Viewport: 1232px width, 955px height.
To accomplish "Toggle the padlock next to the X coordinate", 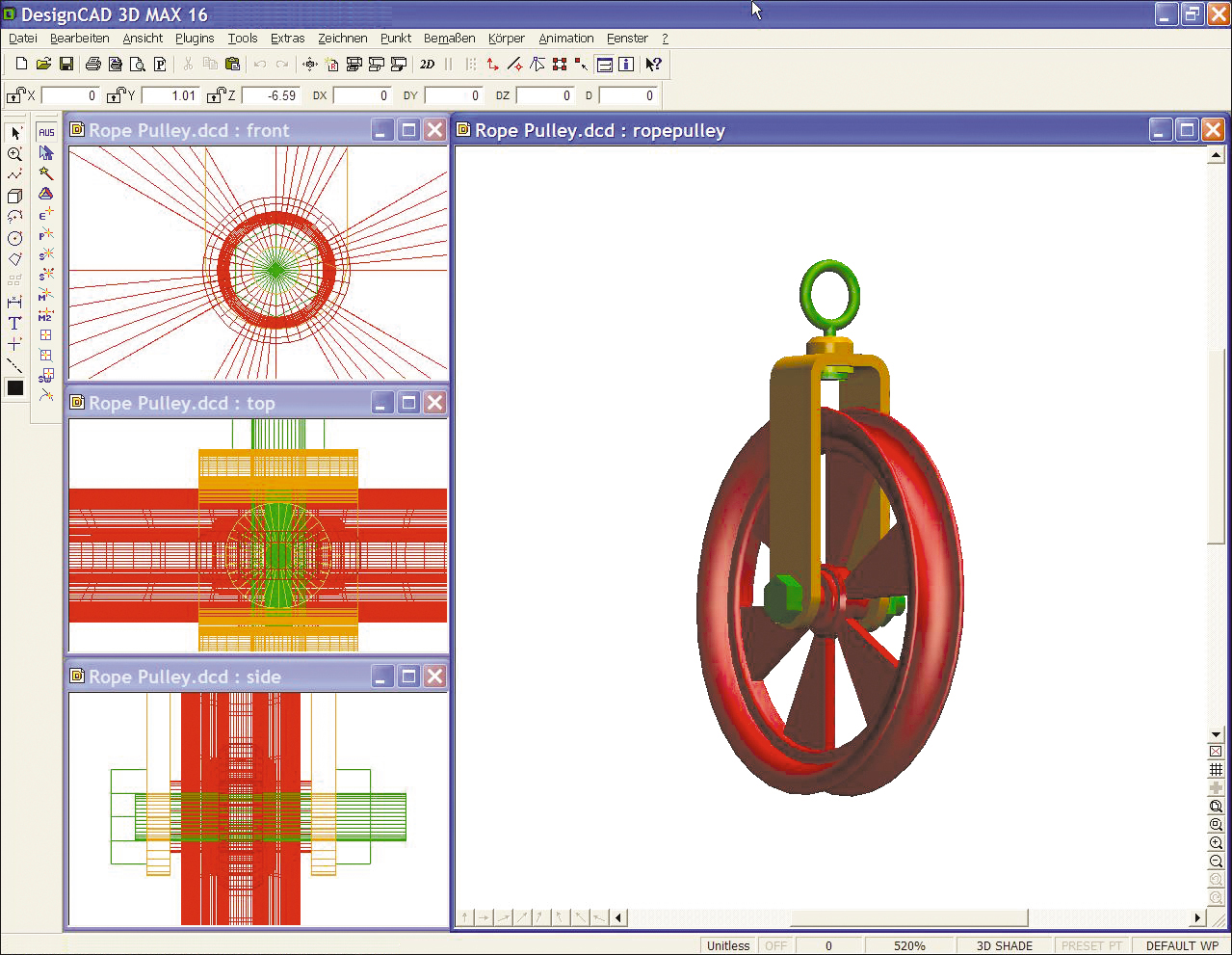I will point(14,95).
